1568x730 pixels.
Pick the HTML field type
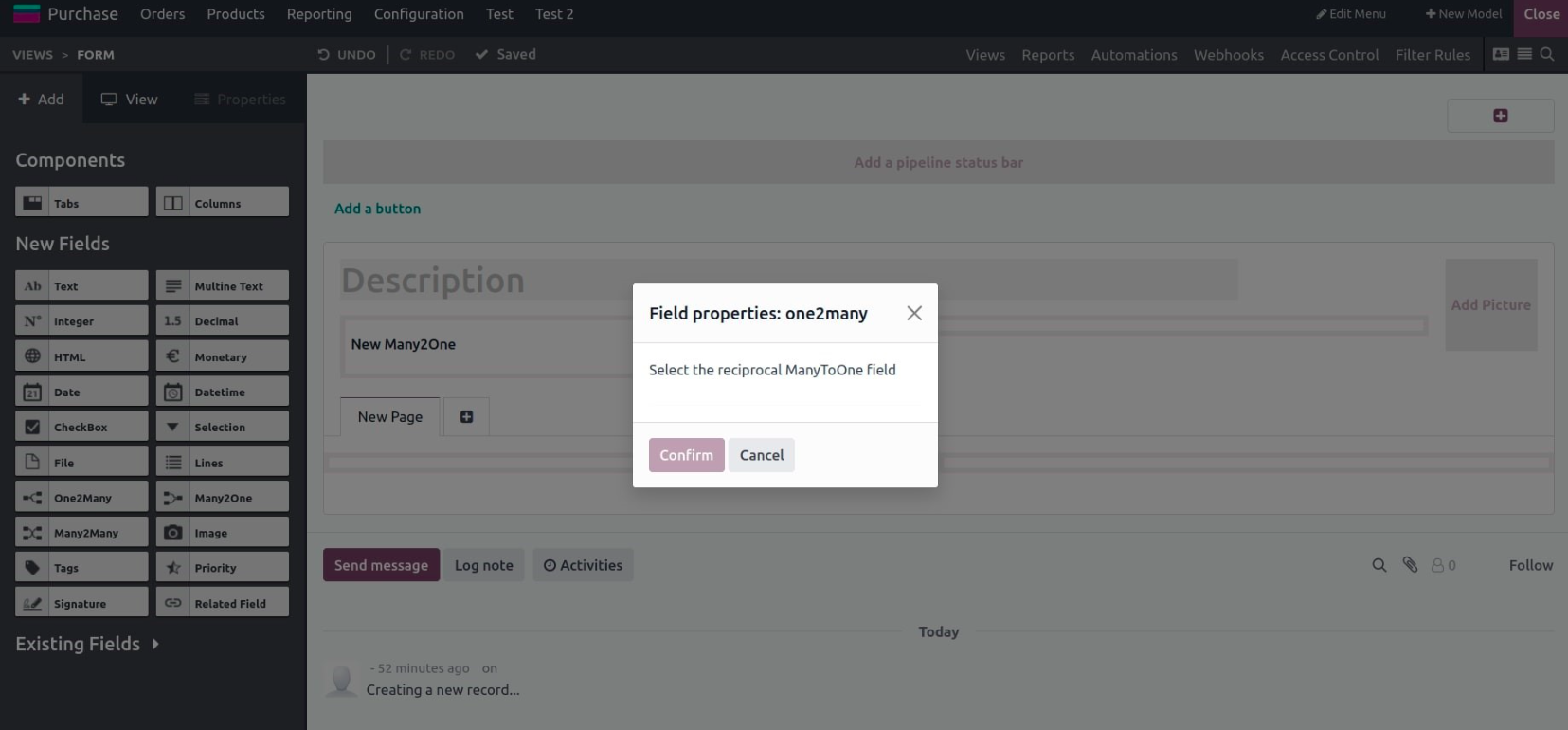[x=81, y=356]
